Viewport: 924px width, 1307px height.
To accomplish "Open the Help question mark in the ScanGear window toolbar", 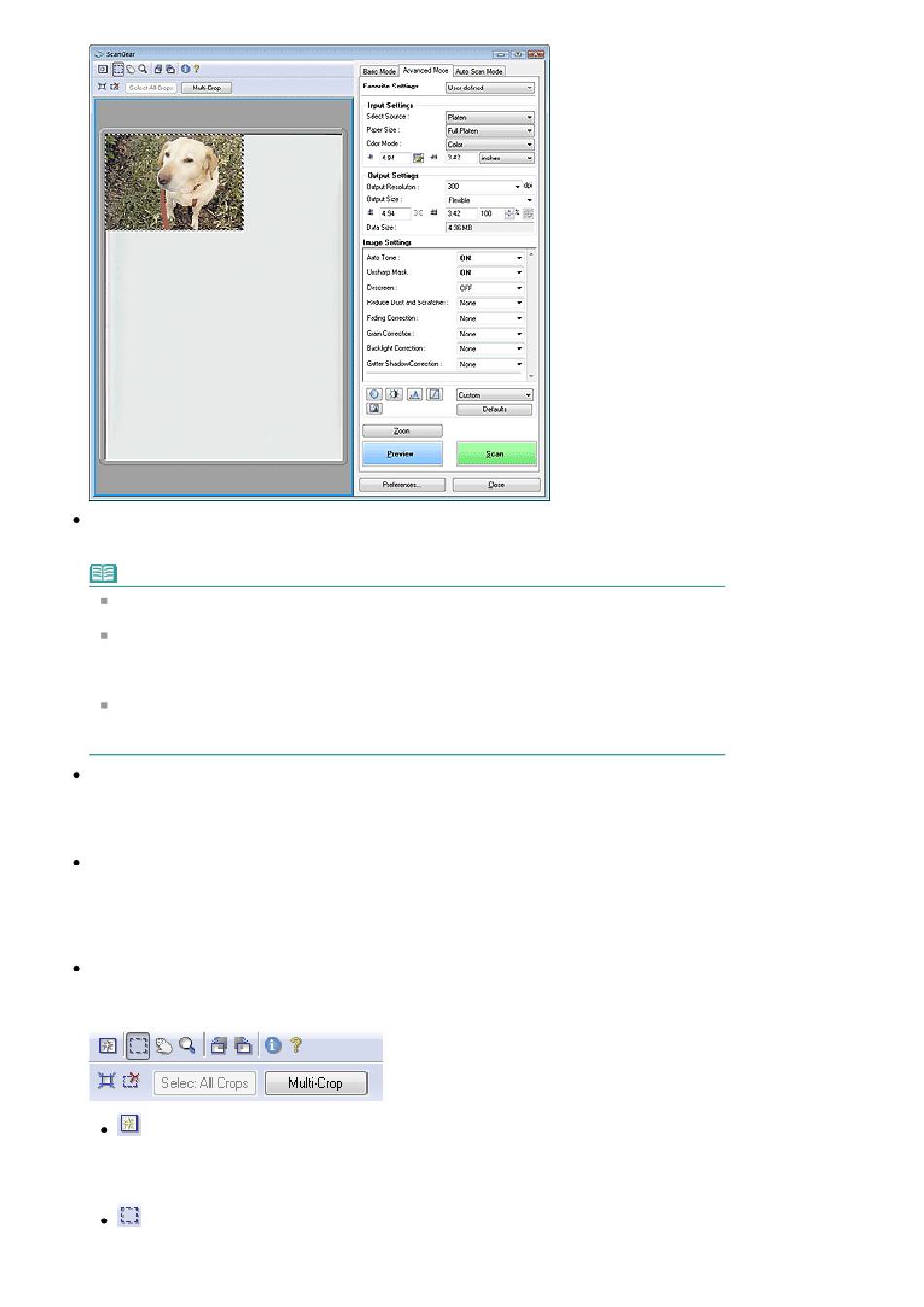I will [195, 69].
